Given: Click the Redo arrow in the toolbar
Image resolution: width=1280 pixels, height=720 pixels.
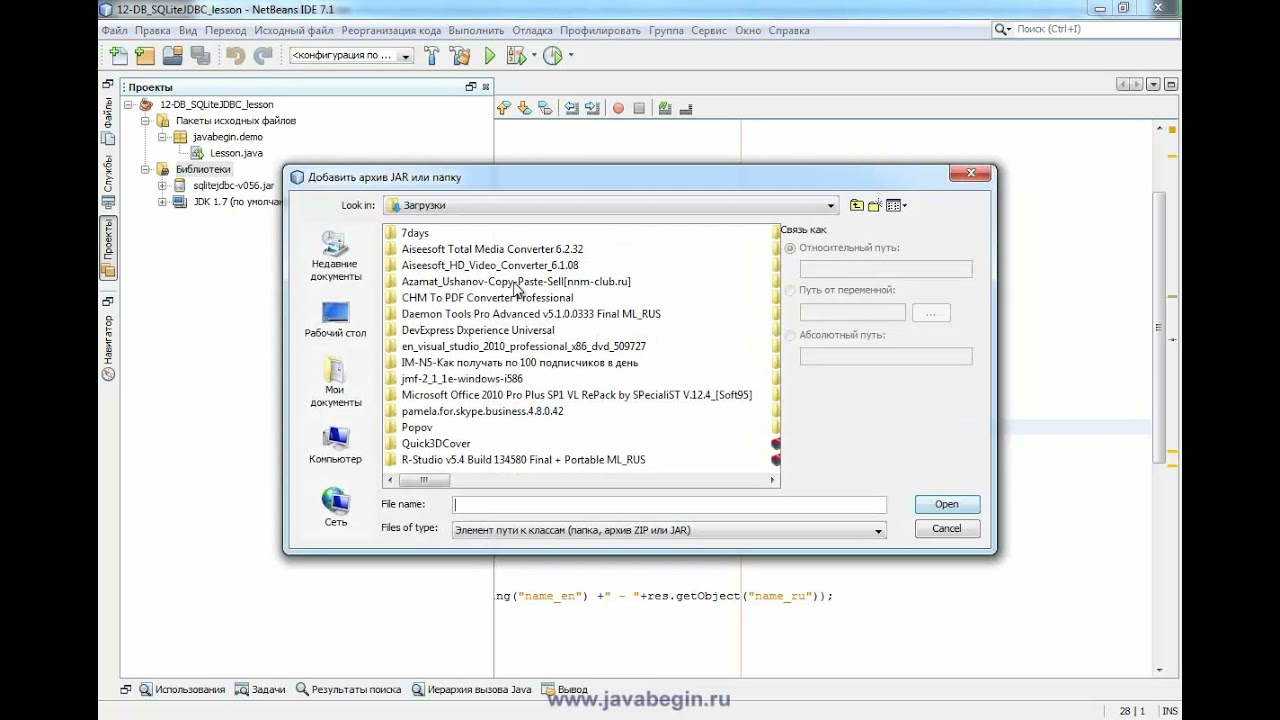Looking at the screenshot, I should pos(262,56).
